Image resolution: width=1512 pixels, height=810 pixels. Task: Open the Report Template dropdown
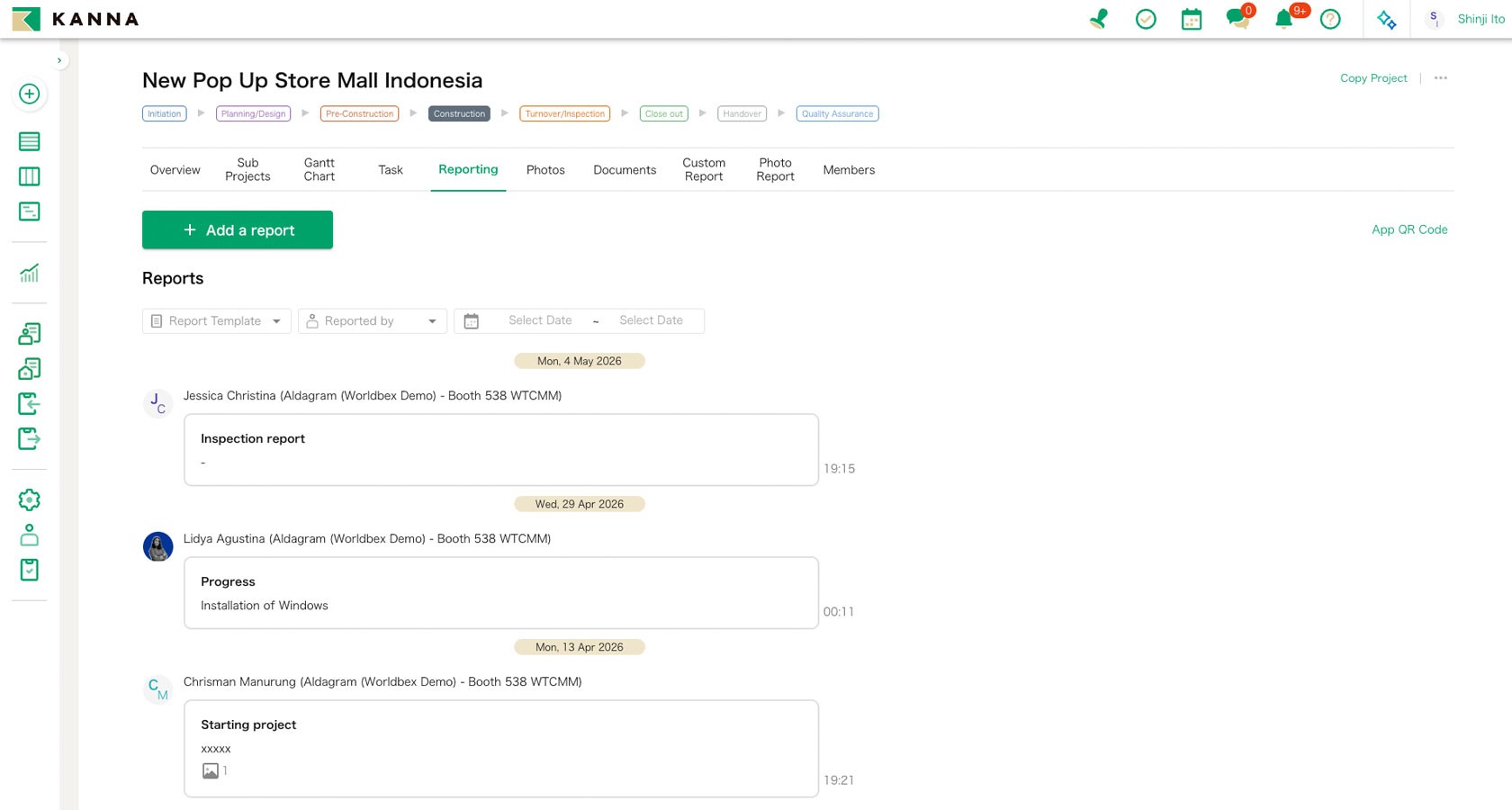217,321
